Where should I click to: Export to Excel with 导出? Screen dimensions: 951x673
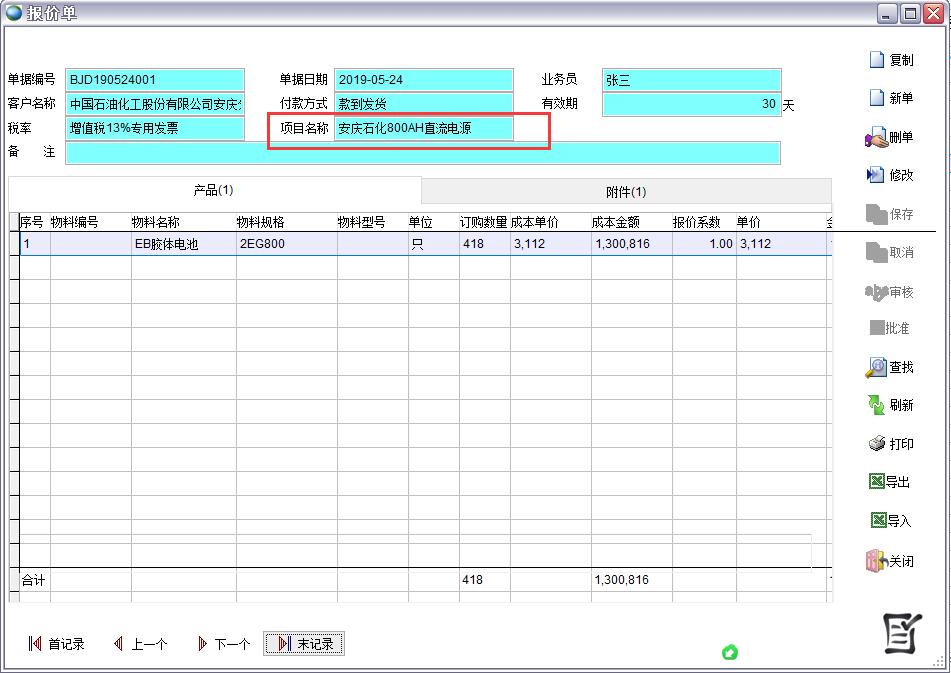pyautogui.click(x=877, y=482)
